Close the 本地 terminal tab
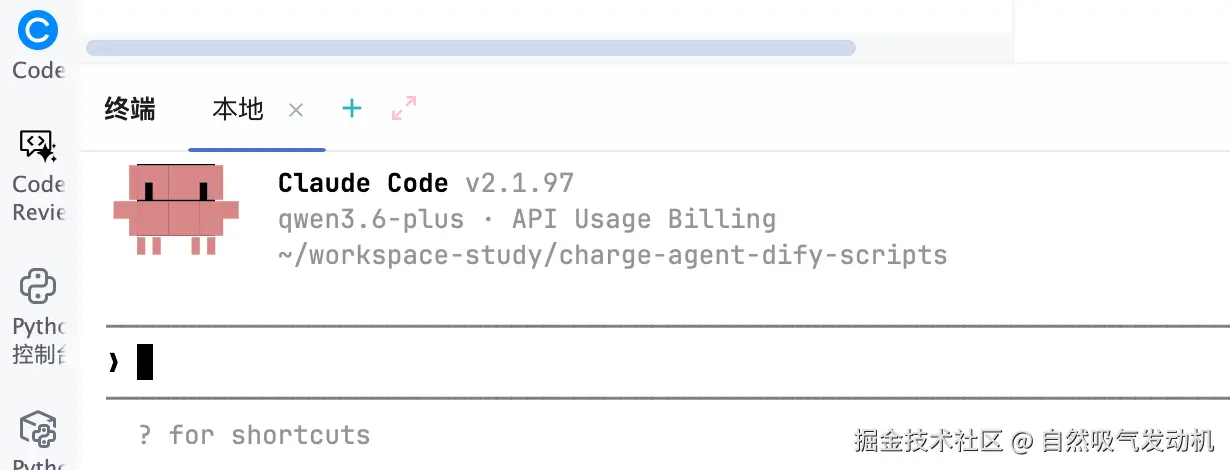 (x=295, y=110)
